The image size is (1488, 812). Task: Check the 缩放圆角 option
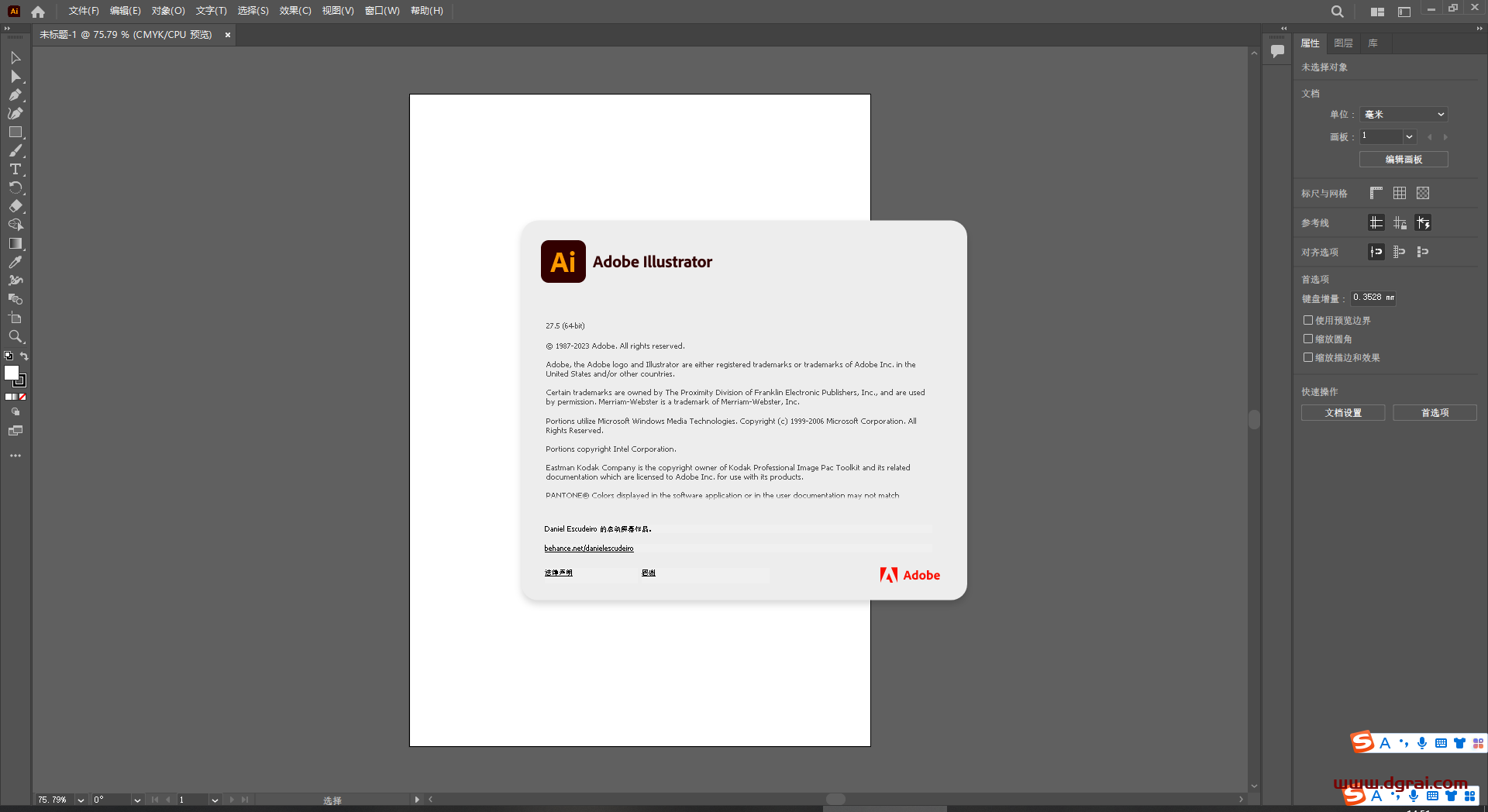[1309, 339]
